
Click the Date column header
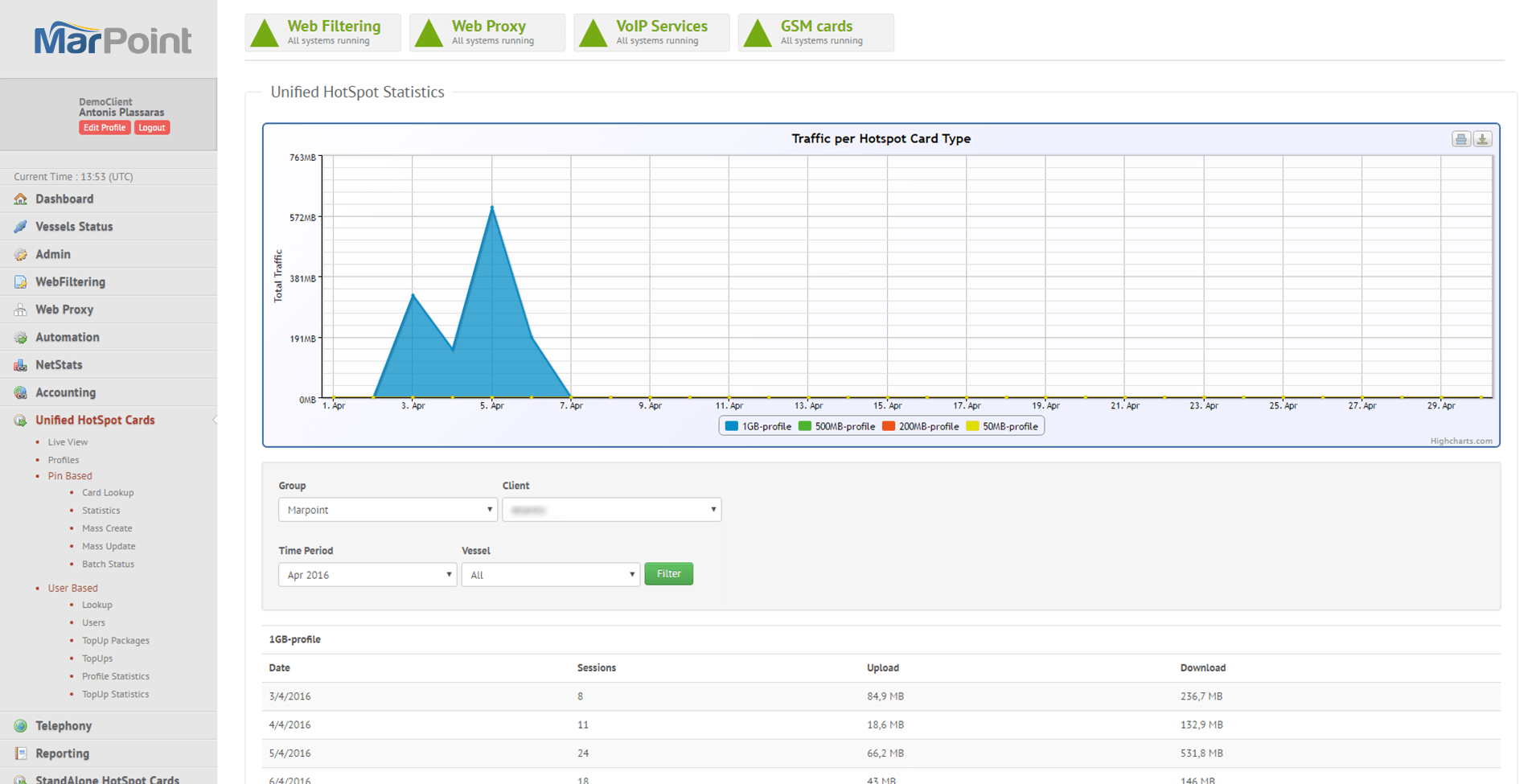point(279,667)
